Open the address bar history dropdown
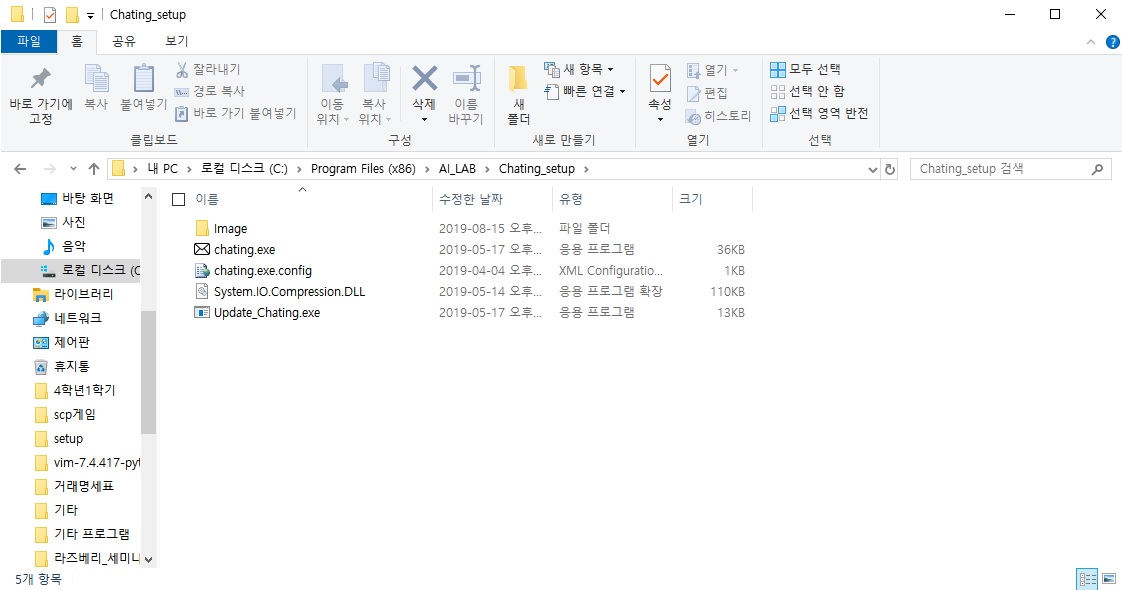The width and height of the screenshot is (1122, 590). [x=871, y=168]
